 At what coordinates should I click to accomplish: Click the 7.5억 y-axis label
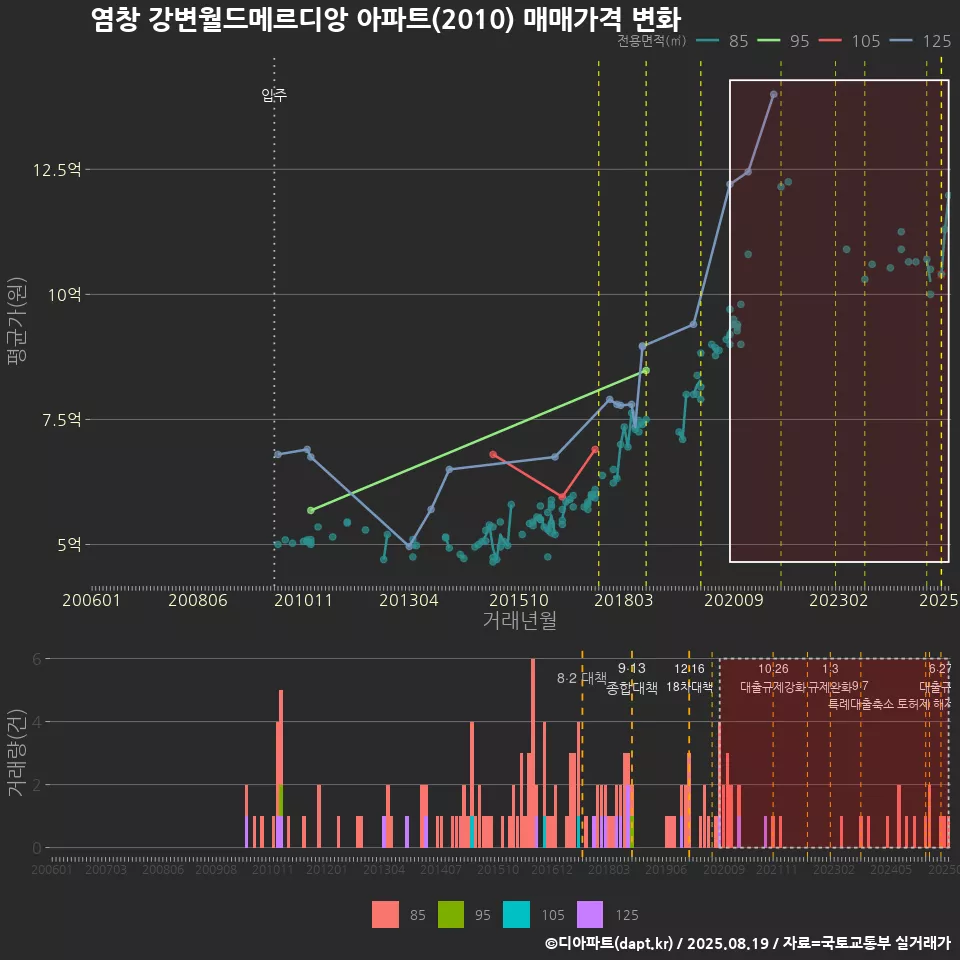point(61,419)
